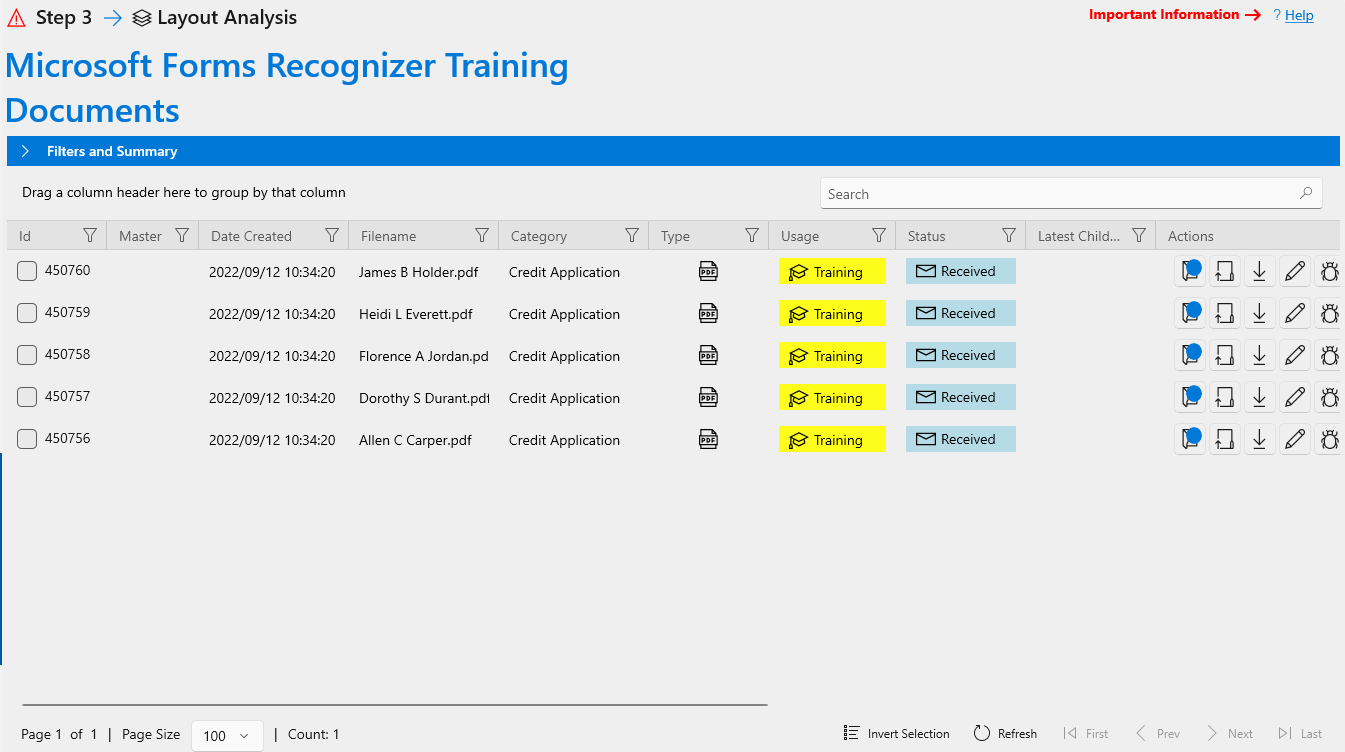
Task: Check the box next to Id 450757
Action: [x=27, y=397]
